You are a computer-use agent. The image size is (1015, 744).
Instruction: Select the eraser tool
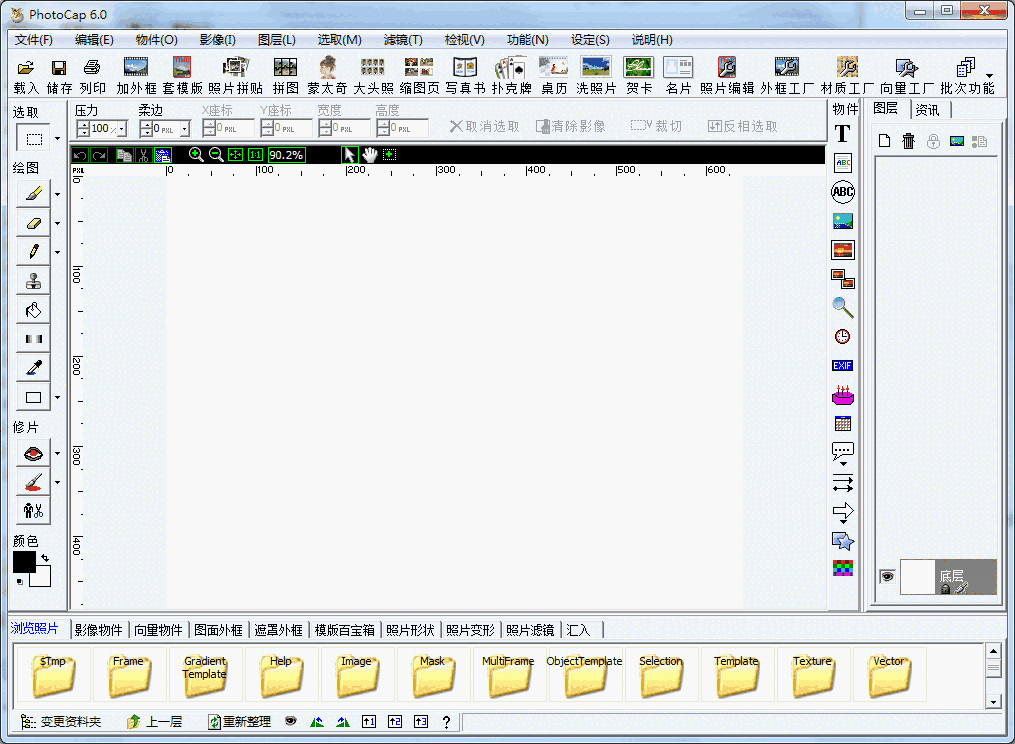click(x=33, y=223)
